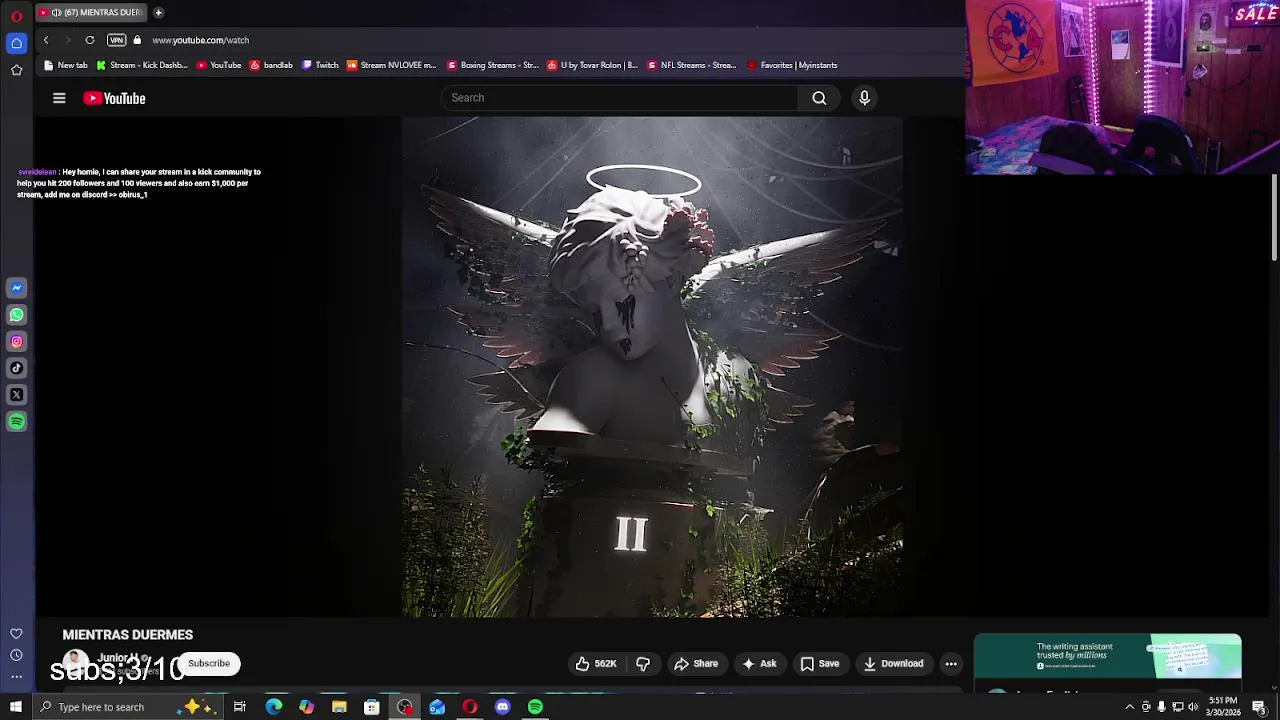Viewport: 1280px width, 720px height.
Task: Share the video
Action: (696, 663)
